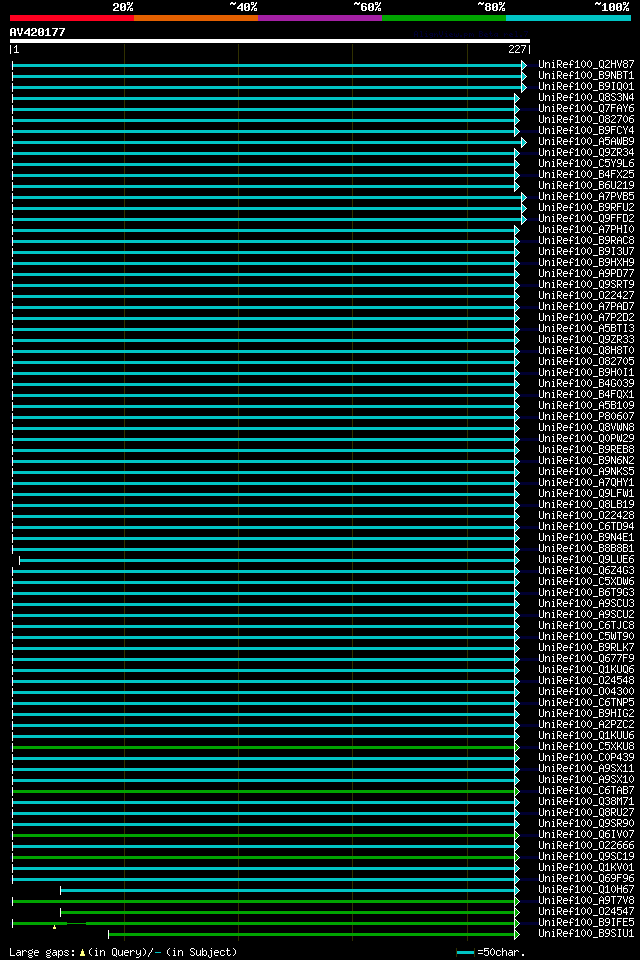Select the UniRef100_Q9SC19 label
The image size is (640, 960).
[x=586, y=857]
